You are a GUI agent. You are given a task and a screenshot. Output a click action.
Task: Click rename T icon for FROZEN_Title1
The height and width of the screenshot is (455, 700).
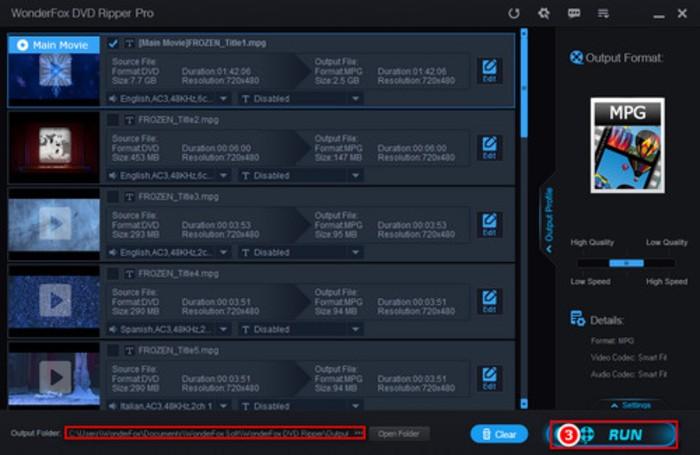pyautogui.click(x=129, y=43)
